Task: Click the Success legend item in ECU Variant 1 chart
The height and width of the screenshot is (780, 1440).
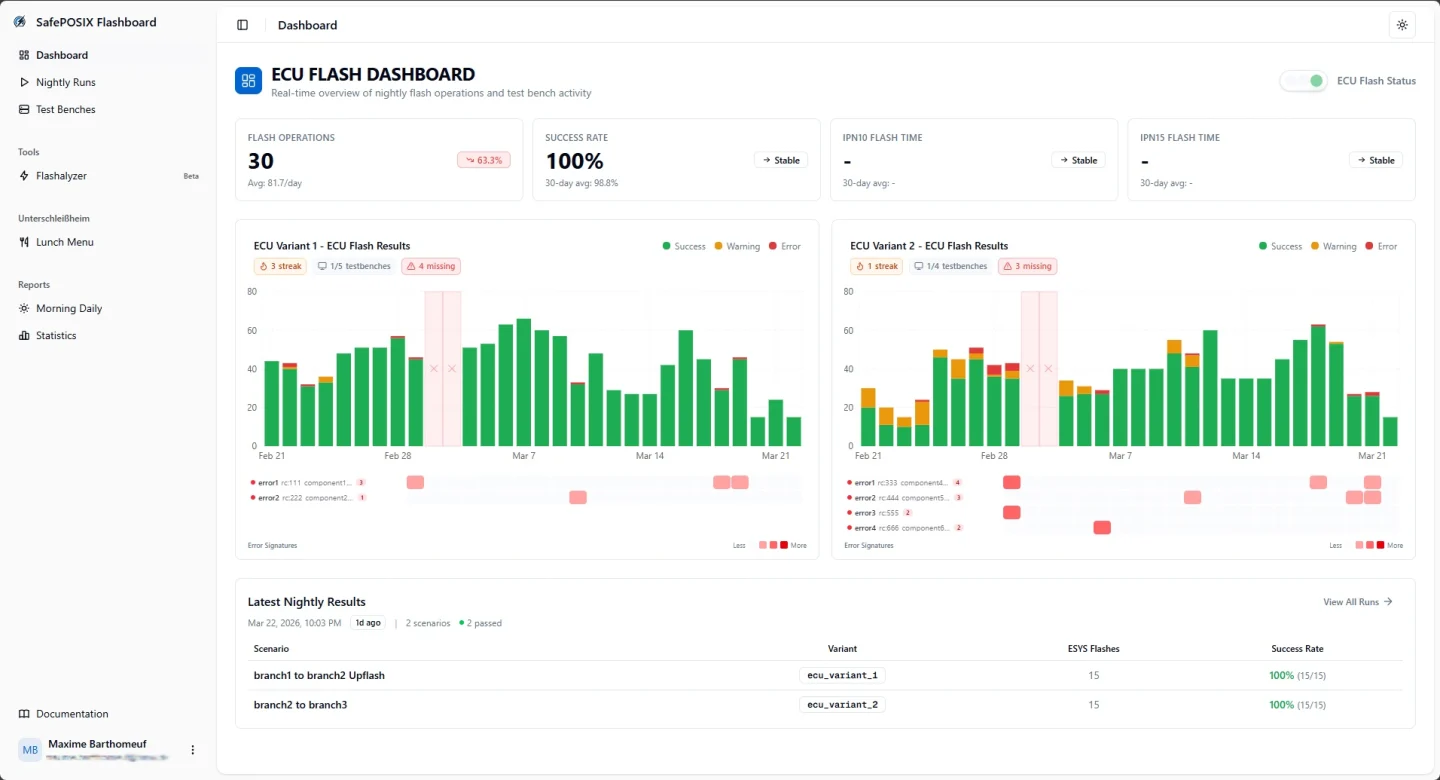Action: tap(684, 246)
